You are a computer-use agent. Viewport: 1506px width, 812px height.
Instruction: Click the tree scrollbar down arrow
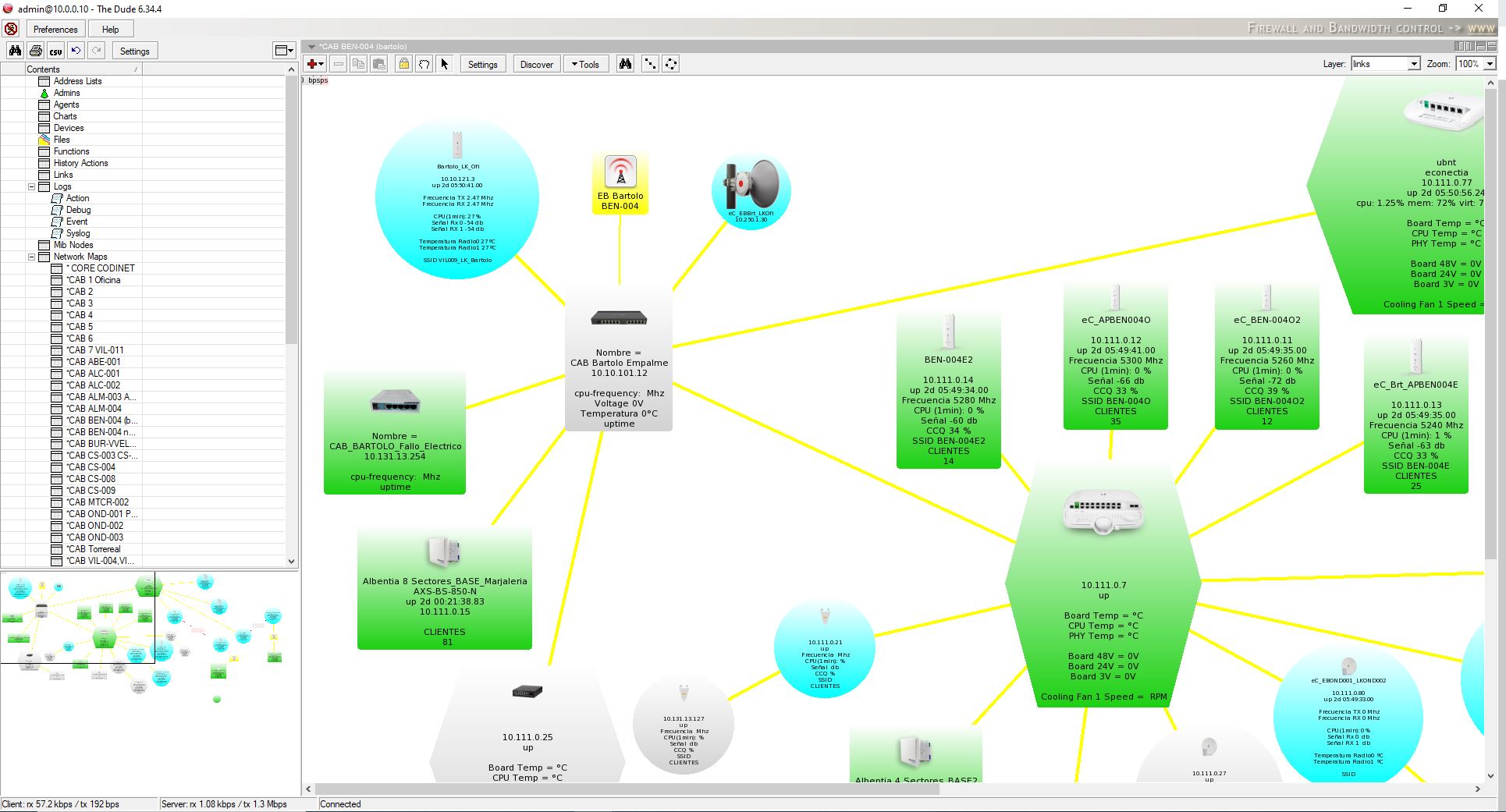tap(292, 561)
